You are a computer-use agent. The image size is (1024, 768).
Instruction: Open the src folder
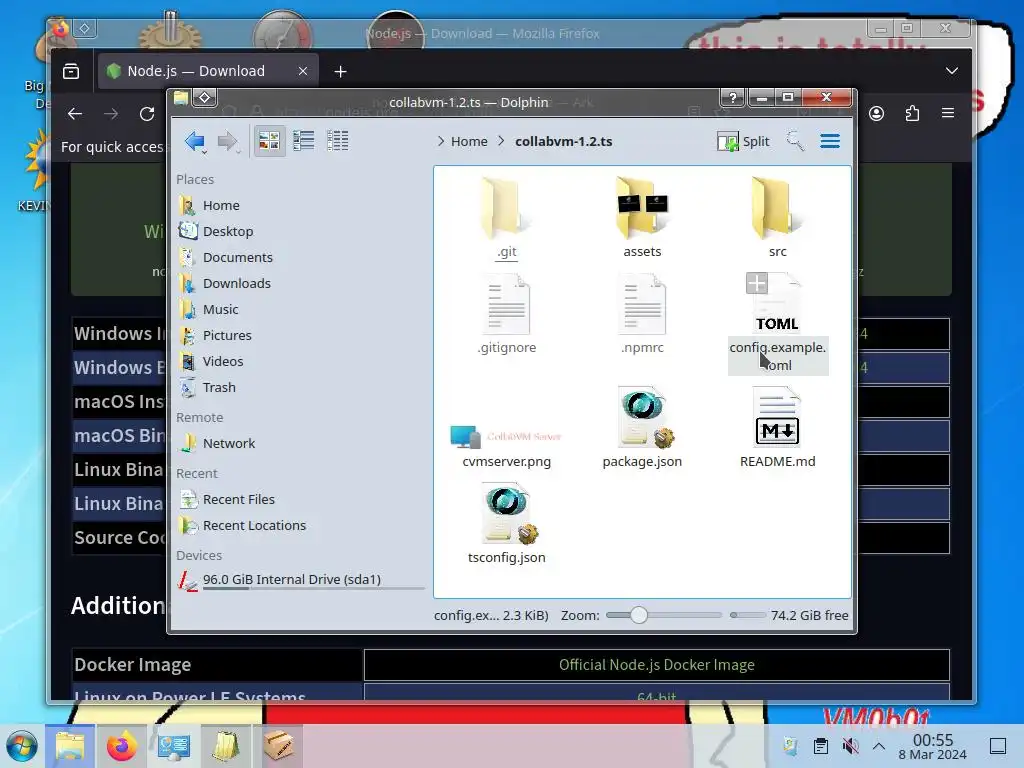click(777, 218)
